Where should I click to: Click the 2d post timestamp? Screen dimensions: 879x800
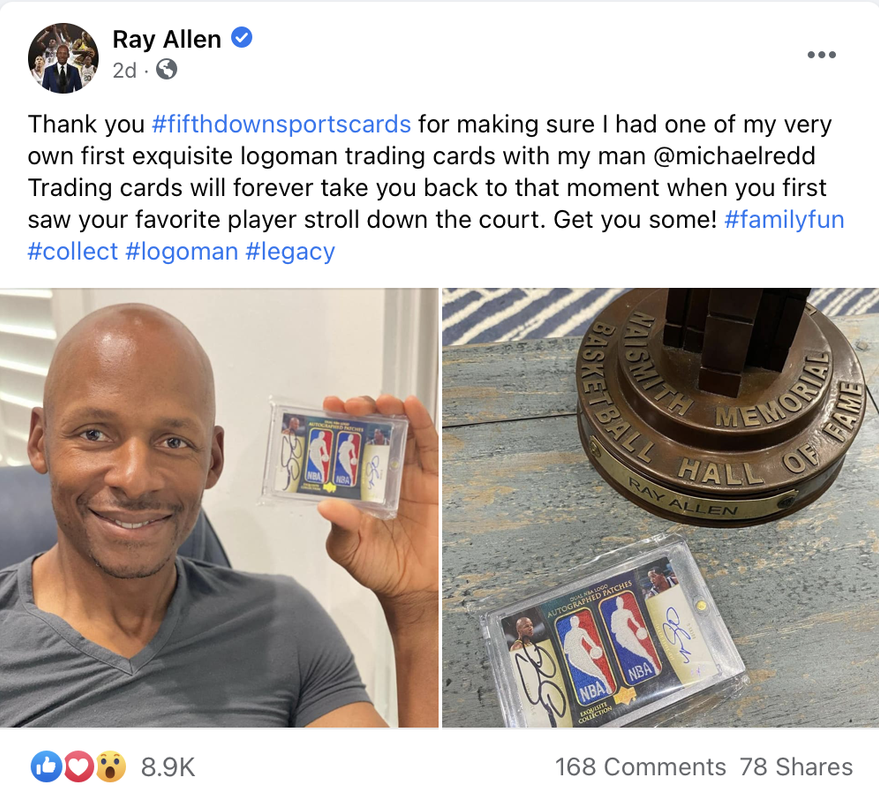click(124, 71)
